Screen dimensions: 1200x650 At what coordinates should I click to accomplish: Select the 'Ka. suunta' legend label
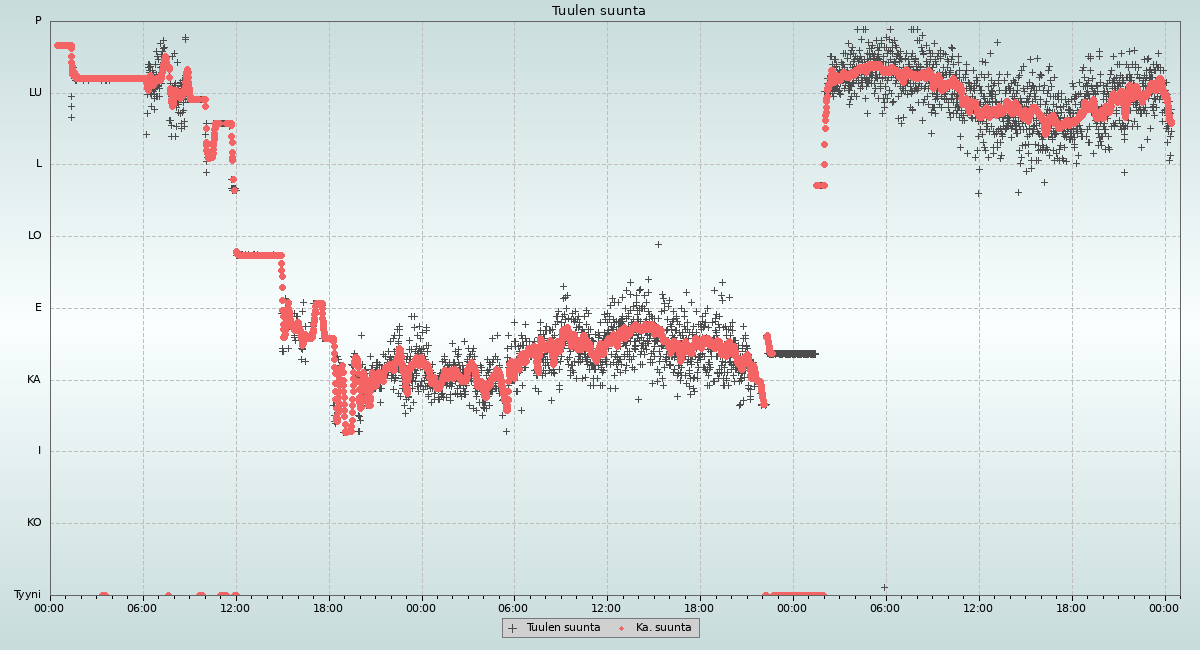point(663,628)
